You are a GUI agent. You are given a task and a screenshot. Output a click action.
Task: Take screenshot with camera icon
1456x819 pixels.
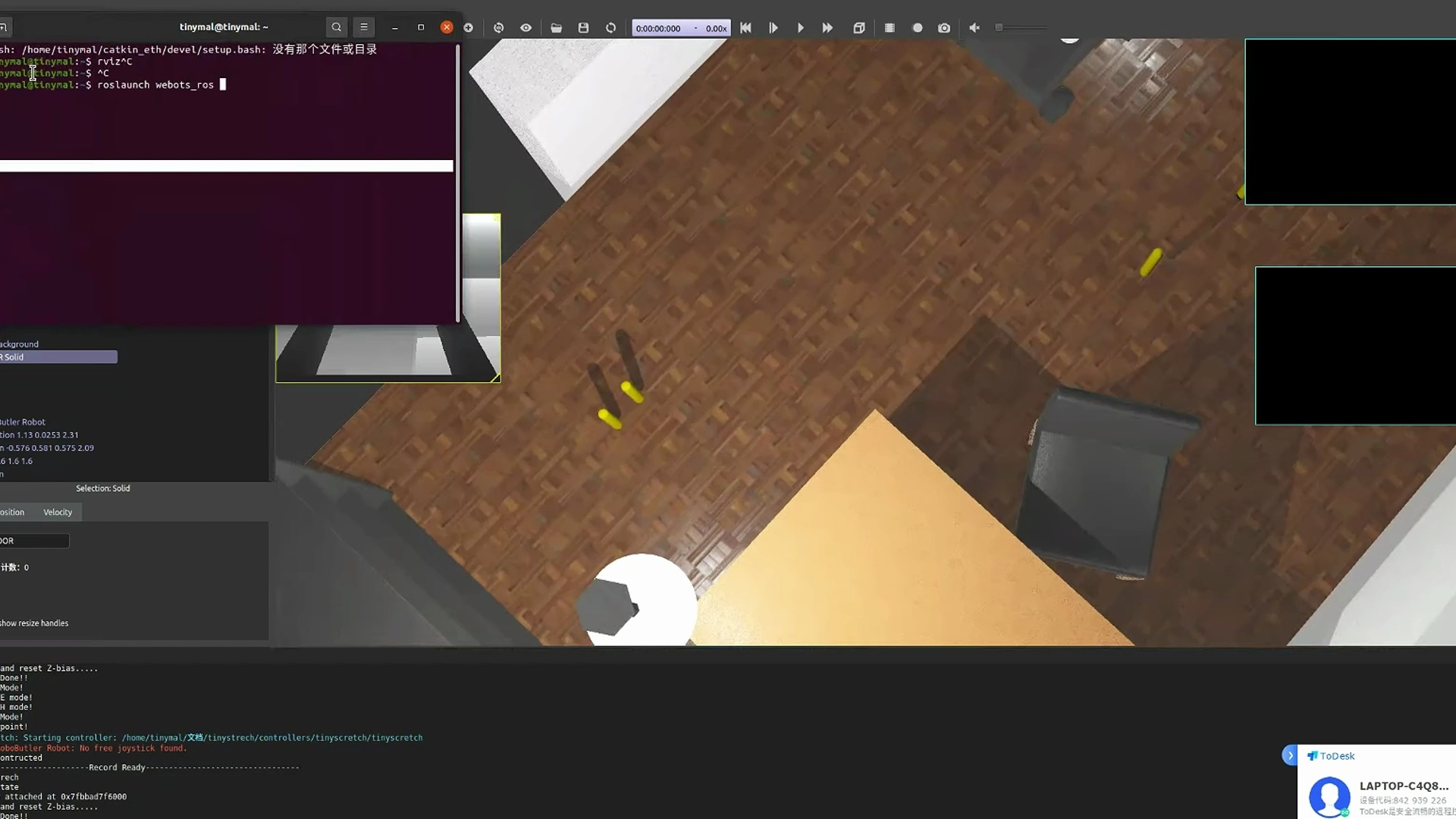(944, 28)
